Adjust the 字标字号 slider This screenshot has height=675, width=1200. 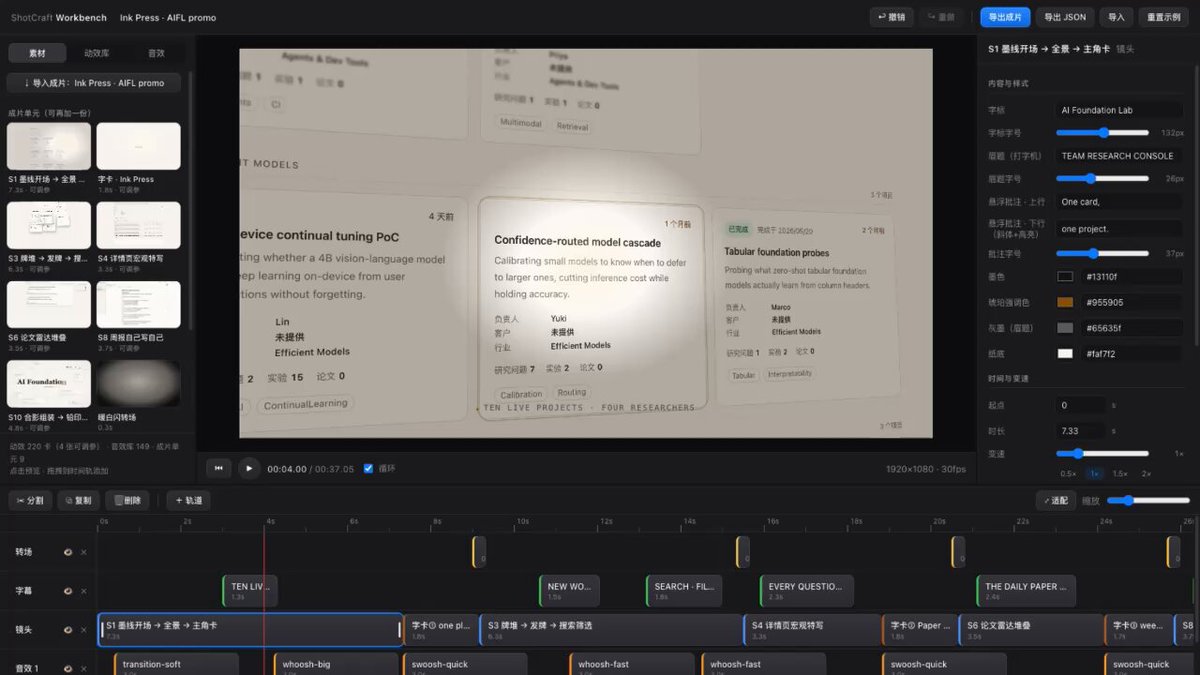click(1103, 133)
